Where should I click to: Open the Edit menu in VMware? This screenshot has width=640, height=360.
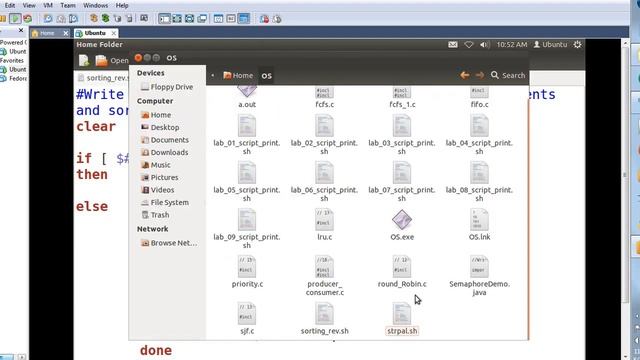pos(10,5)
